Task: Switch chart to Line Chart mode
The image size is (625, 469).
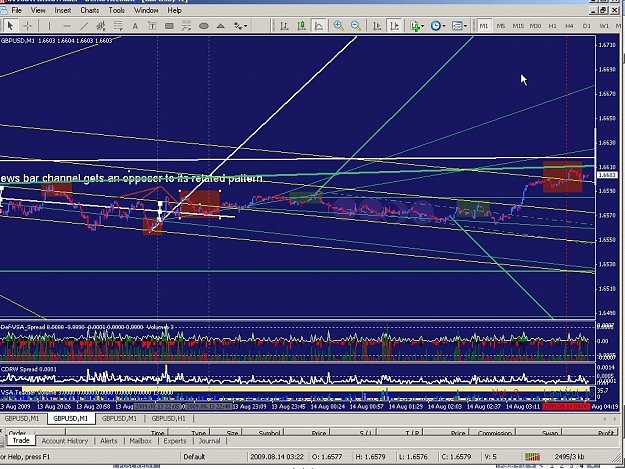Action: (x=319, y=26)
